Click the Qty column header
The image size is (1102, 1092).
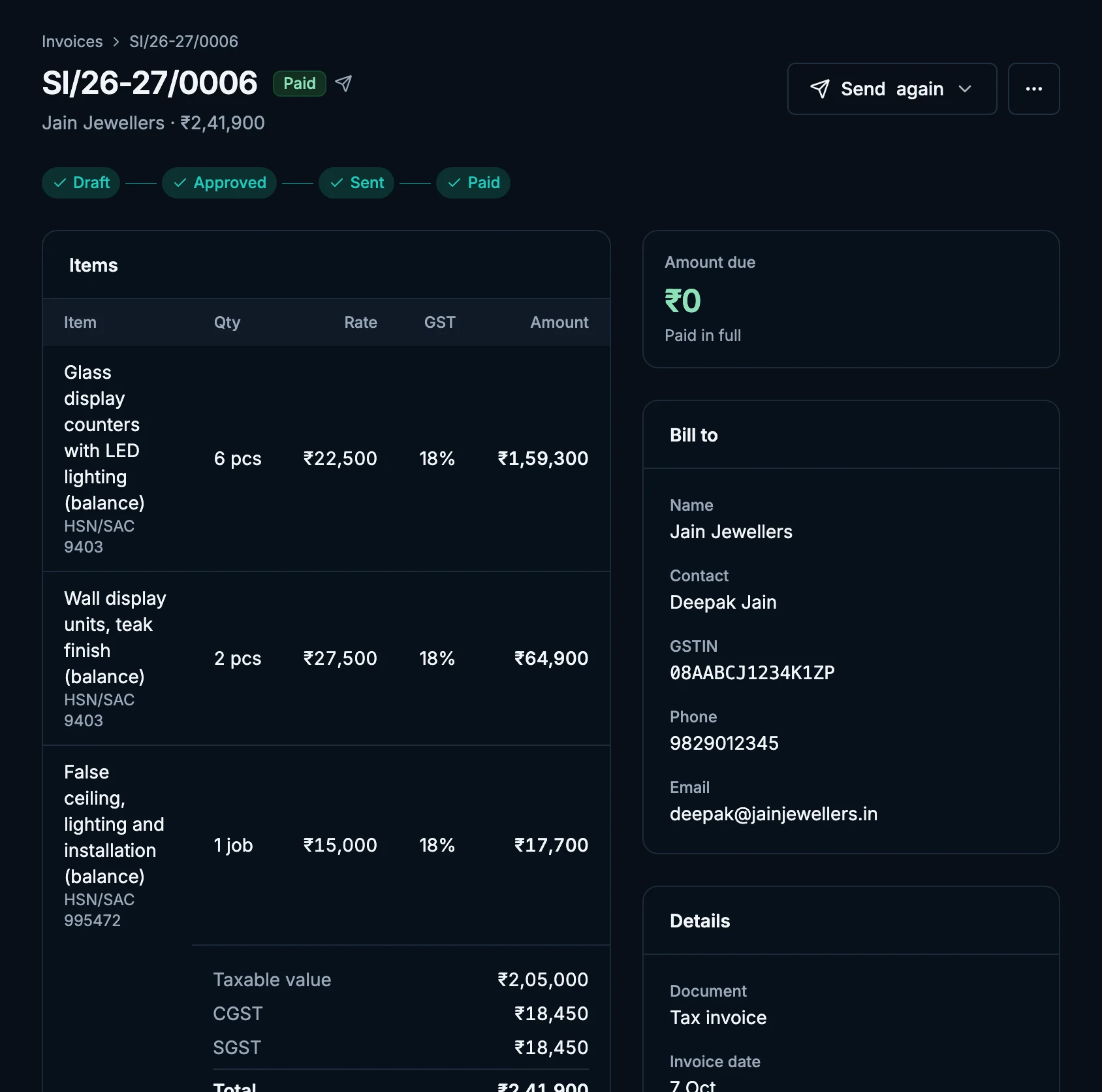click(227, 323)
